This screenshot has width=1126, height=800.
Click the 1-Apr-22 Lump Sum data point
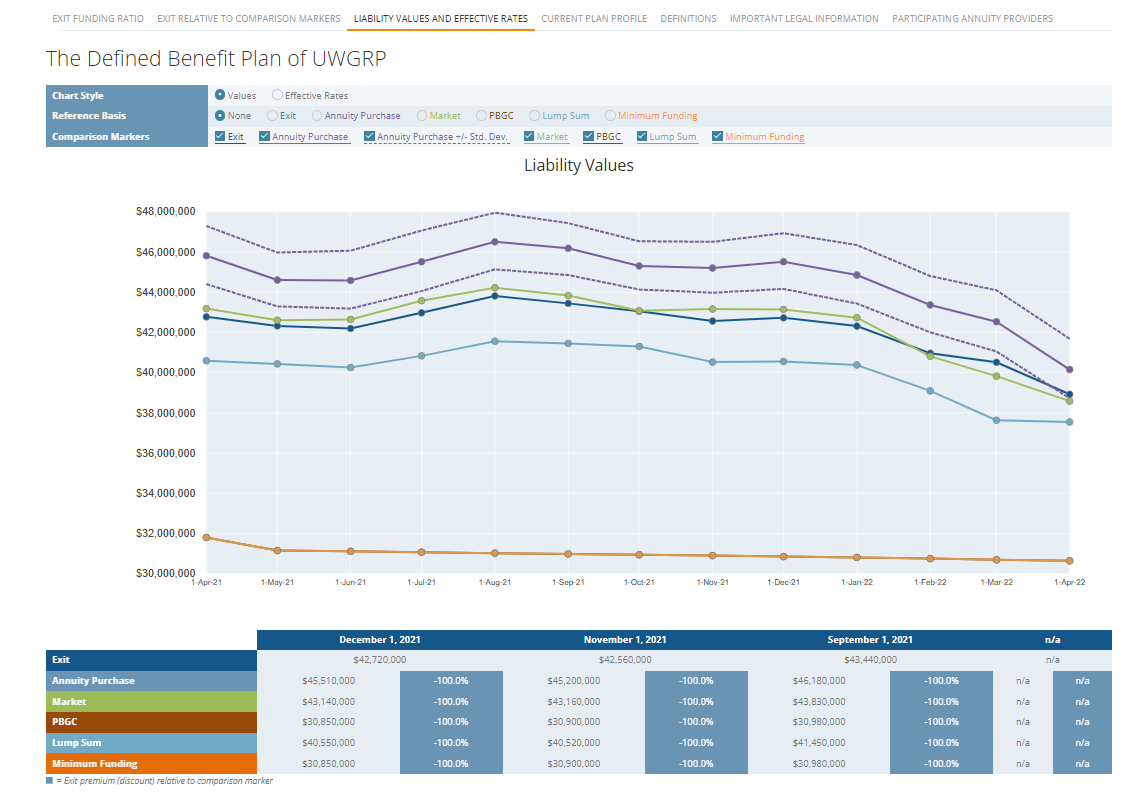pos(1069,422)
